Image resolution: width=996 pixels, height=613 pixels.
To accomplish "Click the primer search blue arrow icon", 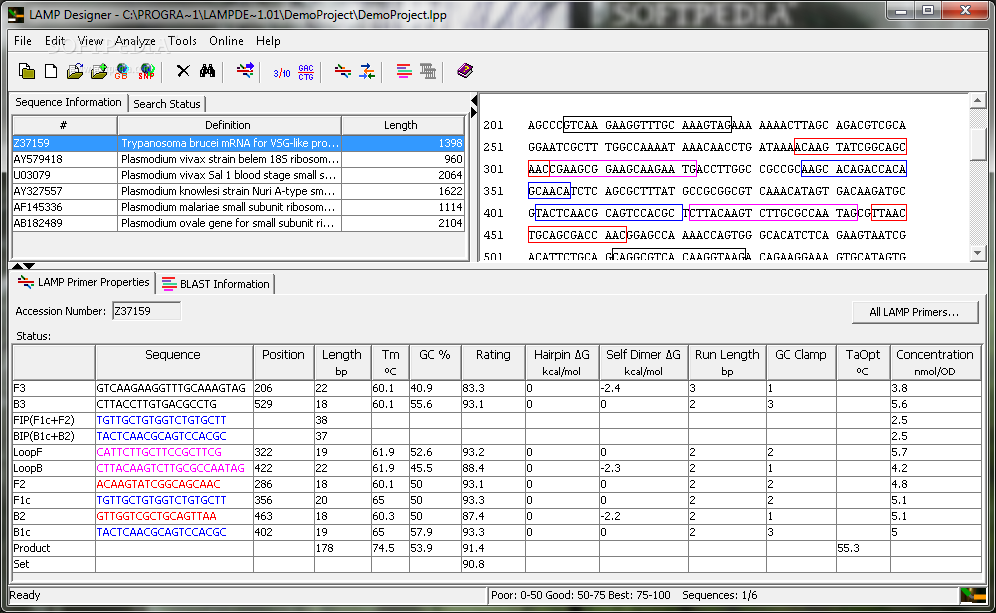I will click(245, 71).
